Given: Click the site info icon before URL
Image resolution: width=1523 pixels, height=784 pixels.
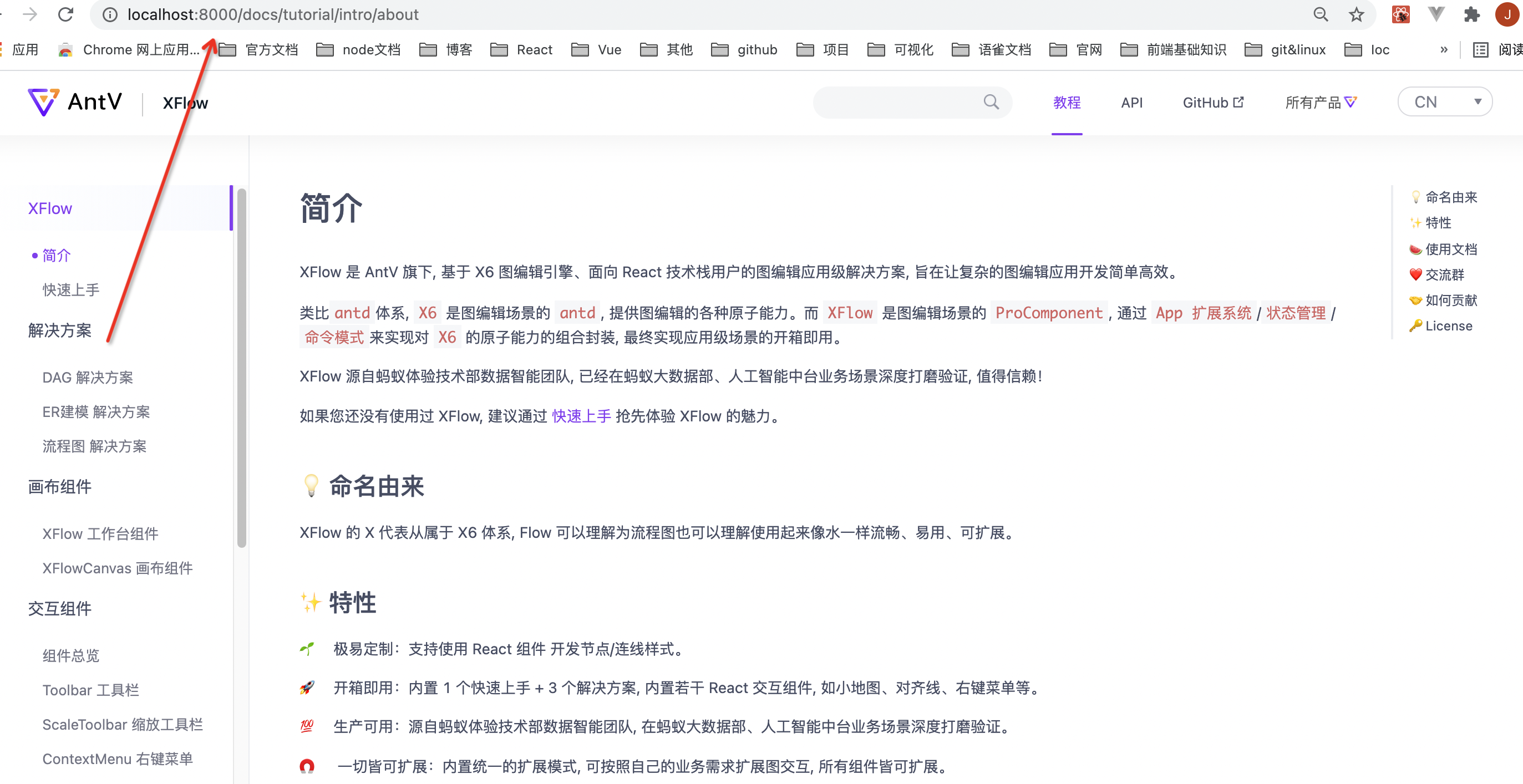Looking at the screenshot, I should point(110,15).
